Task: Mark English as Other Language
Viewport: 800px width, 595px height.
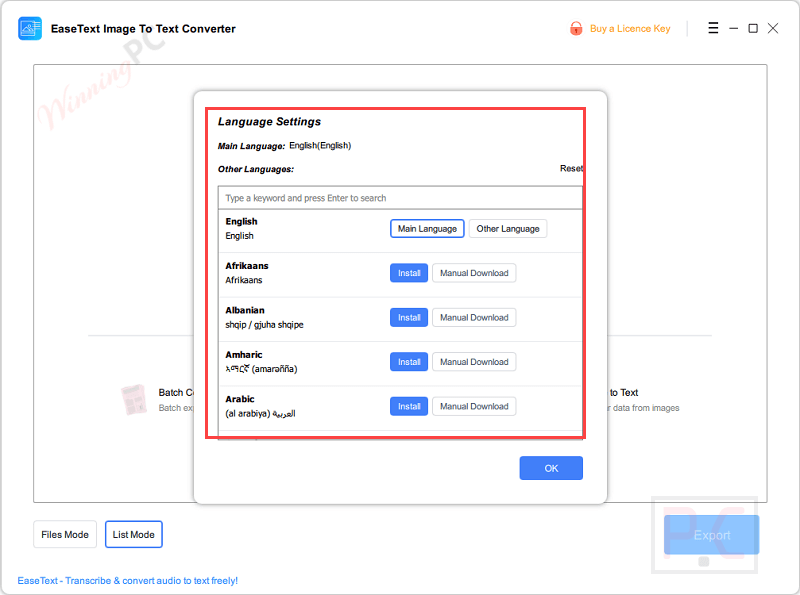Action: [508, 228]
